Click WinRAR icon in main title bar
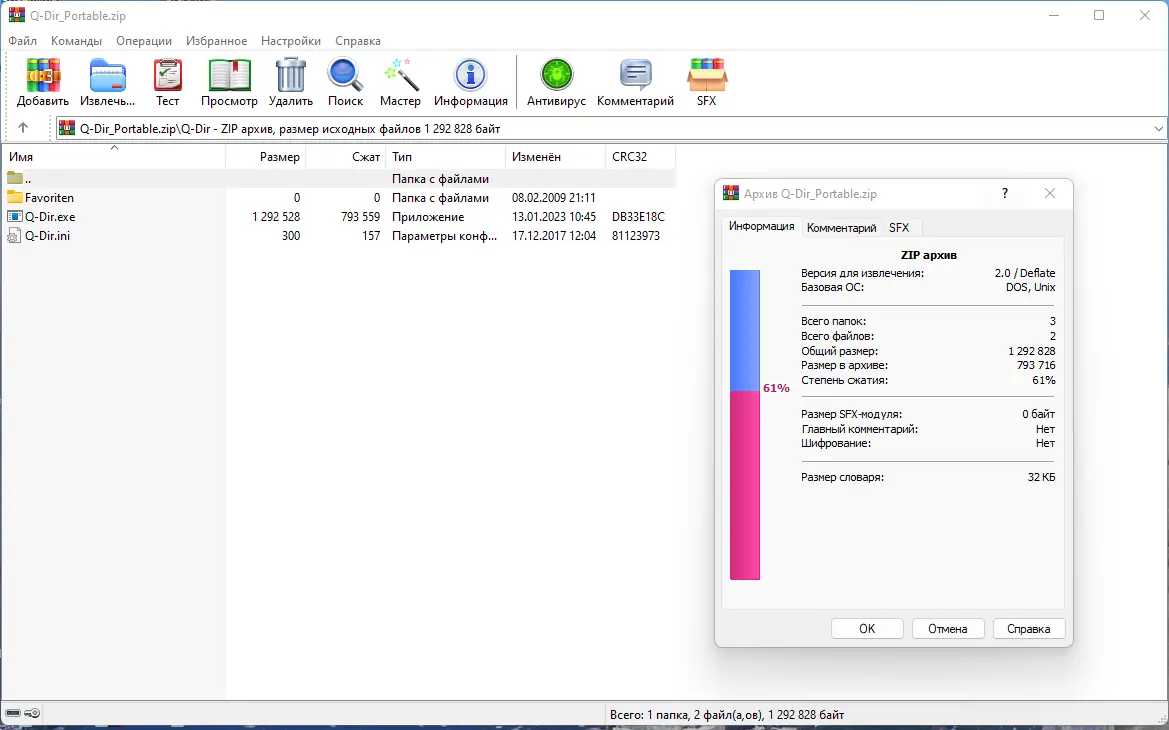The image size is (1169, 730). (x=16, y=15)
